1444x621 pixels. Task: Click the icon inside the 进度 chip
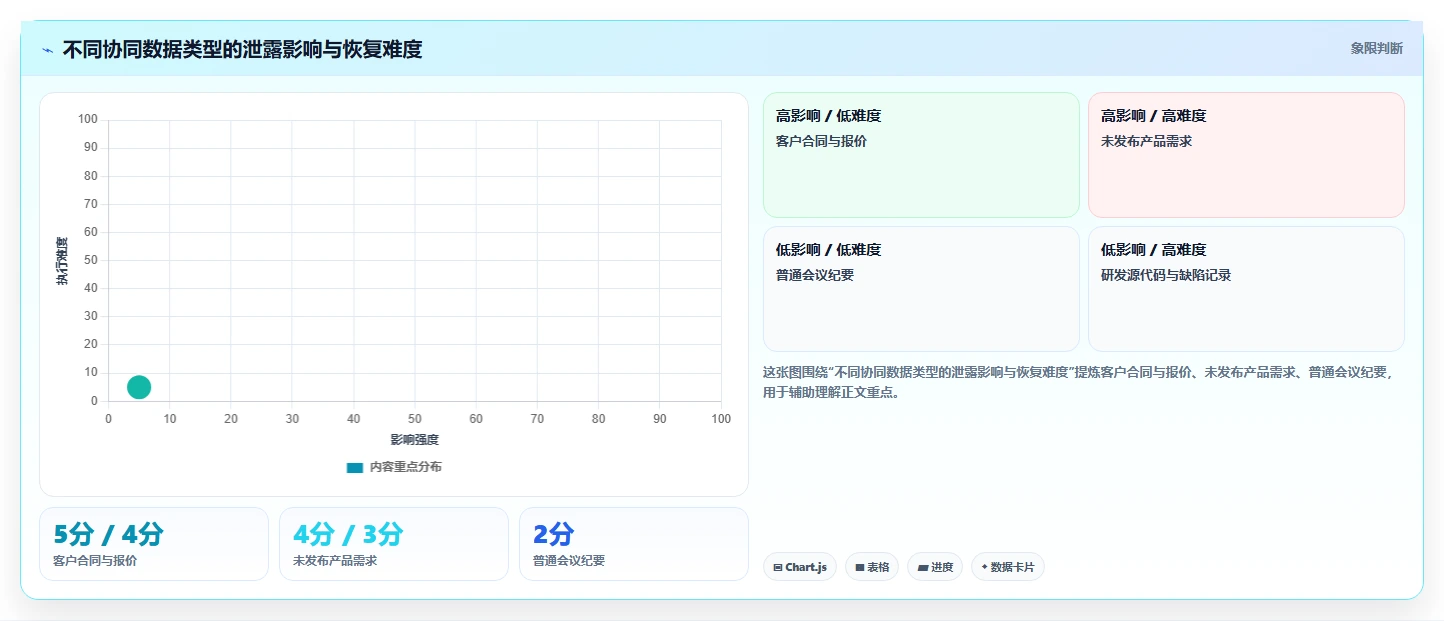point(922,567)
